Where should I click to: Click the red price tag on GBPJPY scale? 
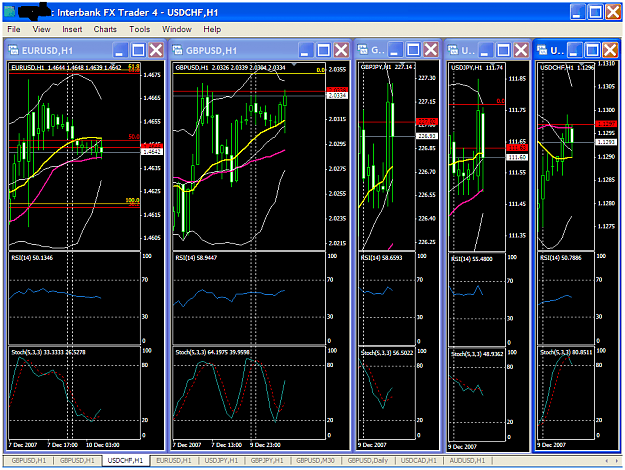pos(426,122)
